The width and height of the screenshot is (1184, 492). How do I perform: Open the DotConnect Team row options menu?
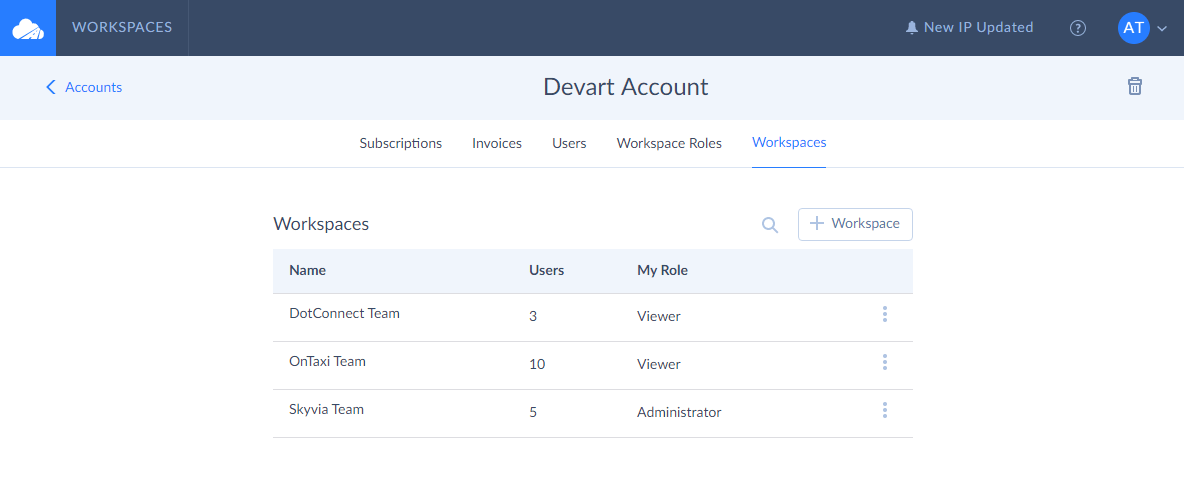pyautogui.click(x=884, y=315)
